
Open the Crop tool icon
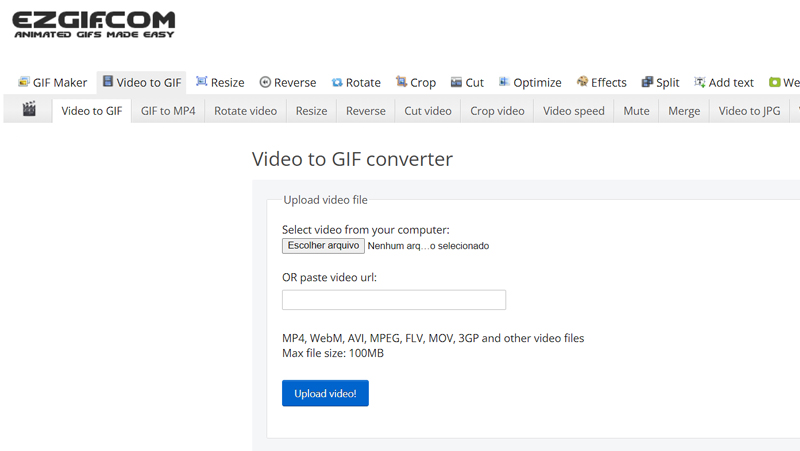[x=402, y=82]
